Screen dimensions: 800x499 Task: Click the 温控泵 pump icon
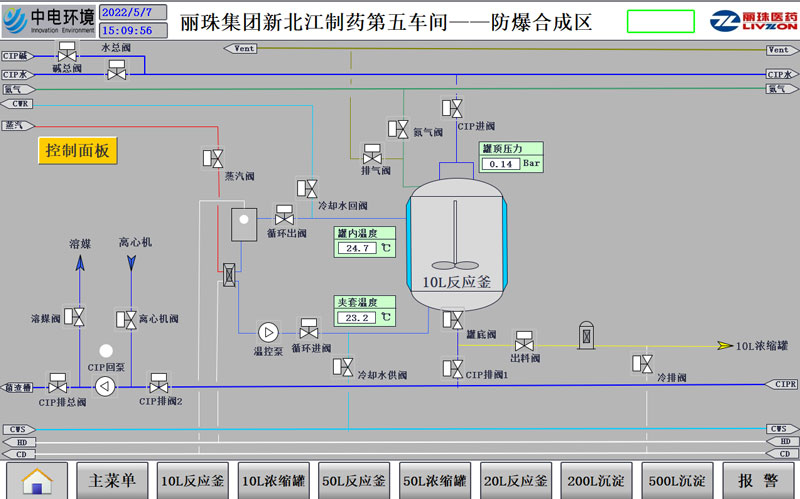[x=268, y=333]
